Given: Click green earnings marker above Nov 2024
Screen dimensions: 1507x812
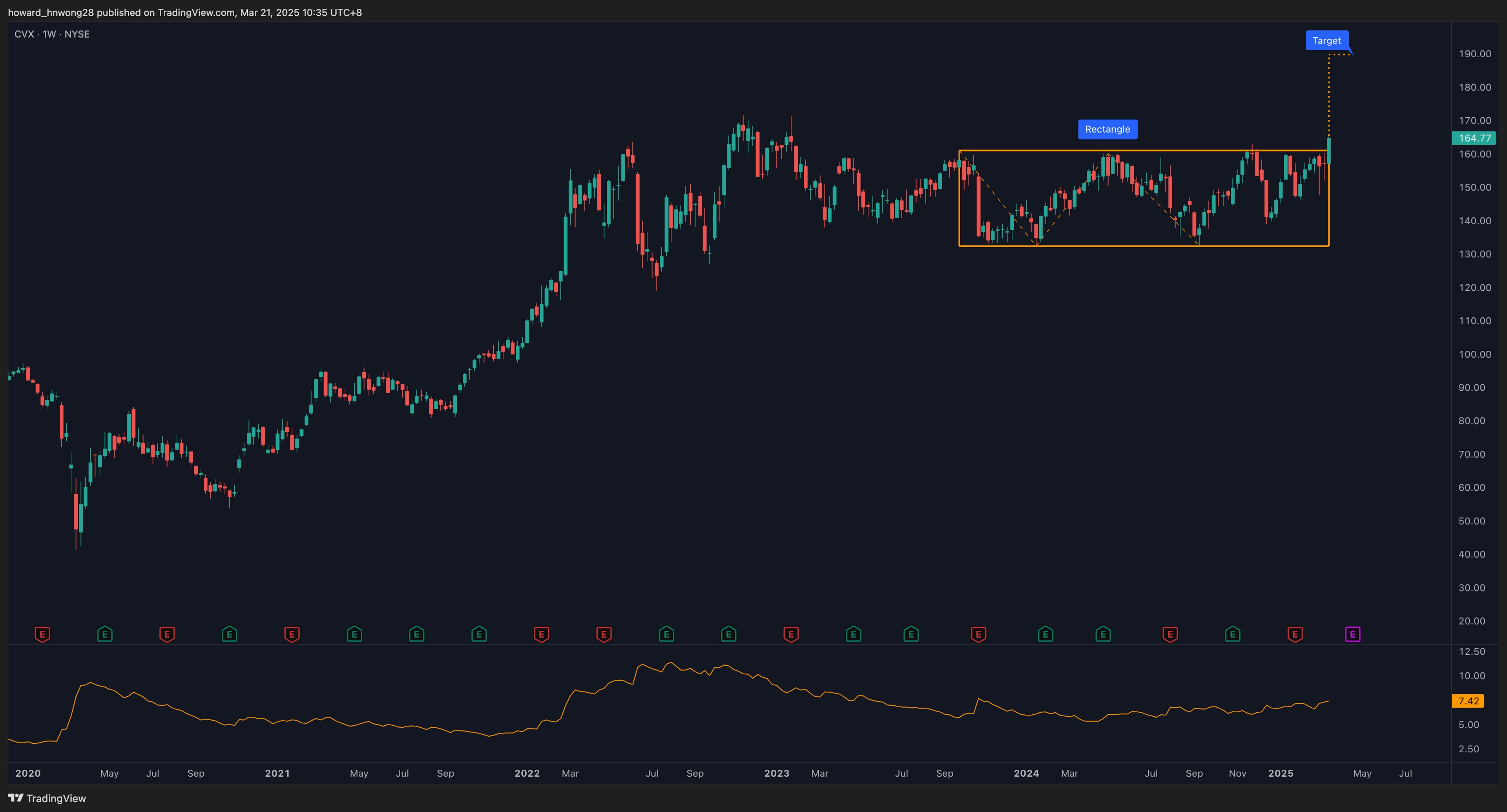Looking at the screenshot, I should coord(1233,634).
